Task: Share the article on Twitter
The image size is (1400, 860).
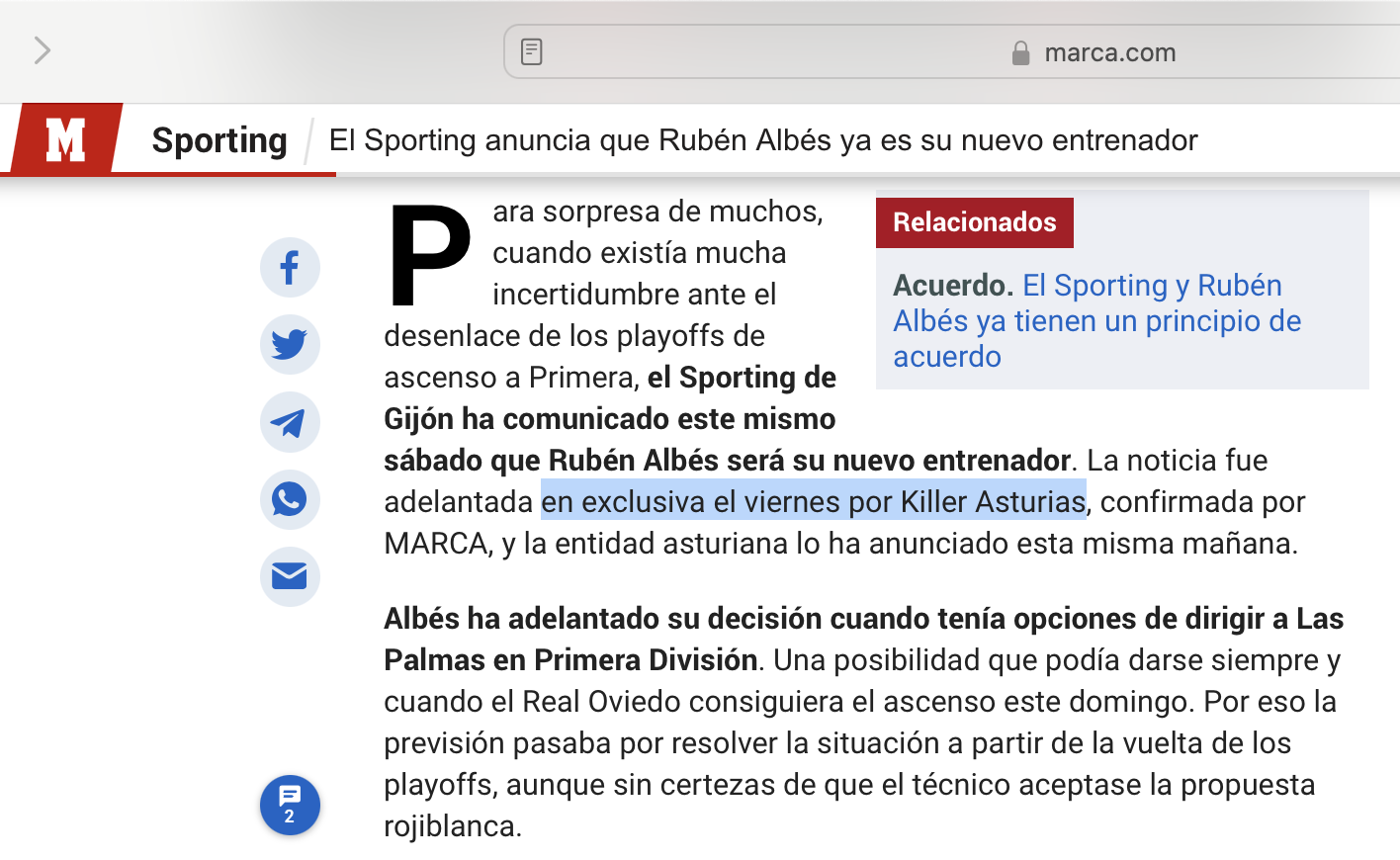Action: click(290, 345)
